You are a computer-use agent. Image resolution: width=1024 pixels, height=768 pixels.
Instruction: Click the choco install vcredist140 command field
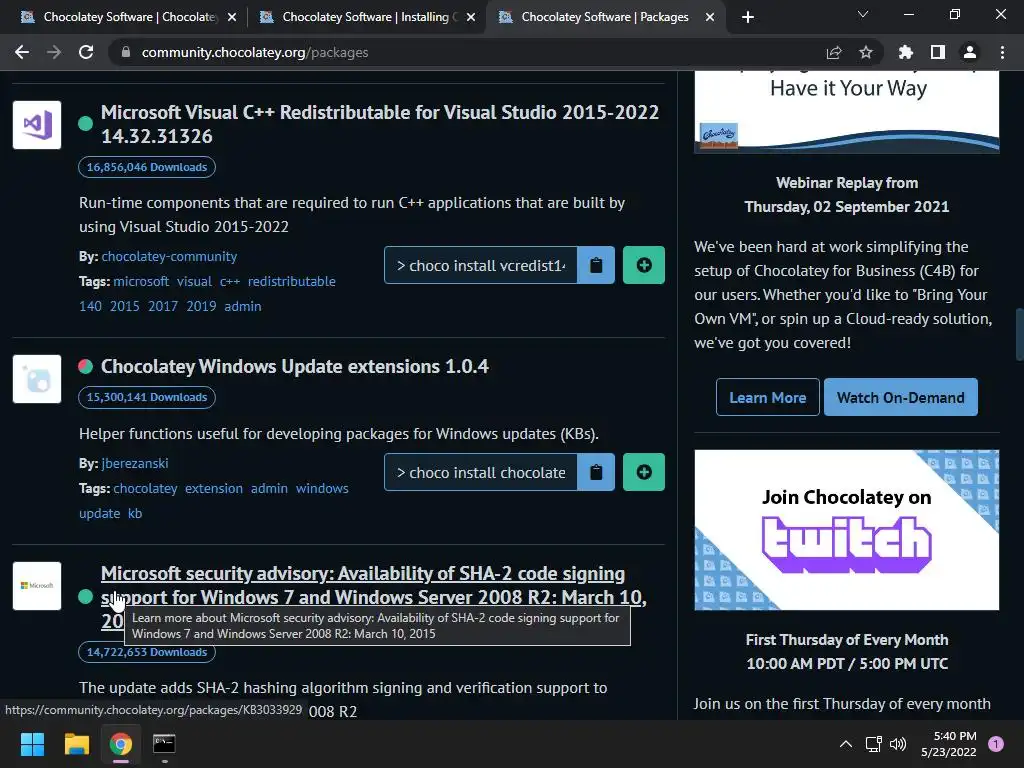pos(481,265)
